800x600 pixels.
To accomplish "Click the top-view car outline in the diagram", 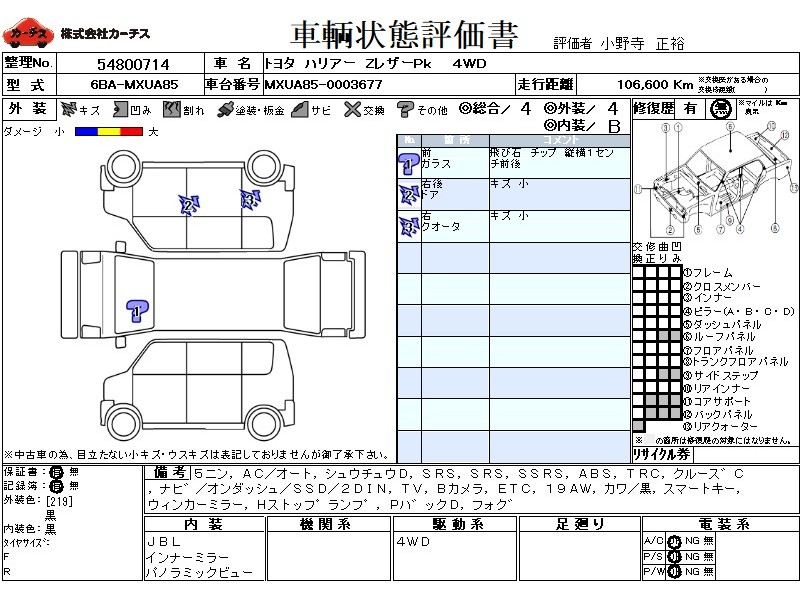I will pos(213,295).
